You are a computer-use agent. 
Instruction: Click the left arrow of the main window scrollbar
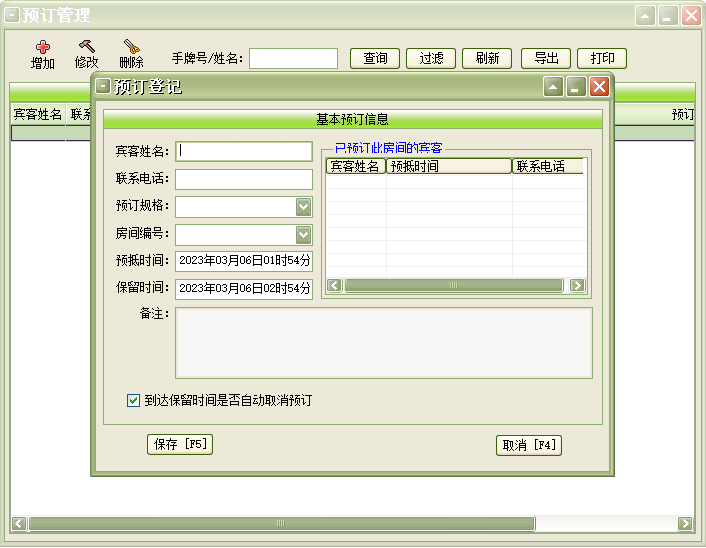click(x=18, y=523)
